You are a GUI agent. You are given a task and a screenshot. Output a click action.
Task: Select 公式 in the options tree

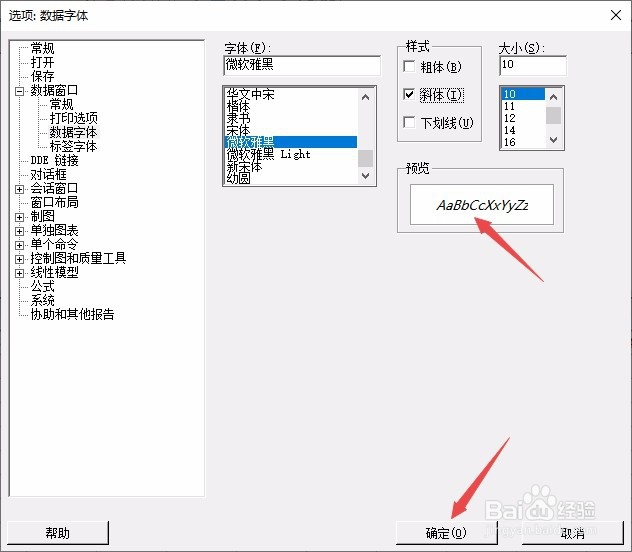[42, 286]
